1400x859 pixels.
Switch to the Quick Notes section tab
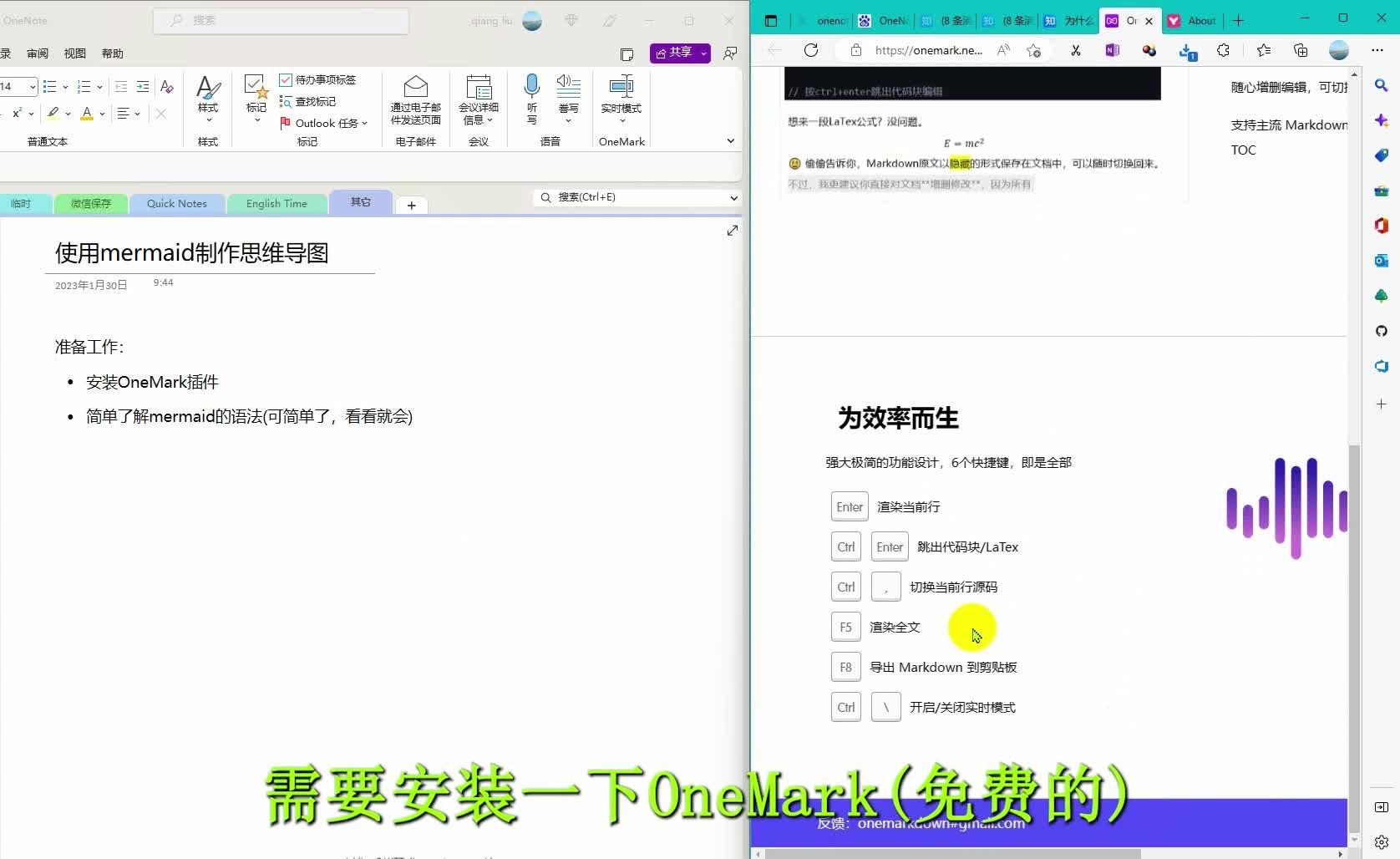pyautogui.click(x=177, y=203)
